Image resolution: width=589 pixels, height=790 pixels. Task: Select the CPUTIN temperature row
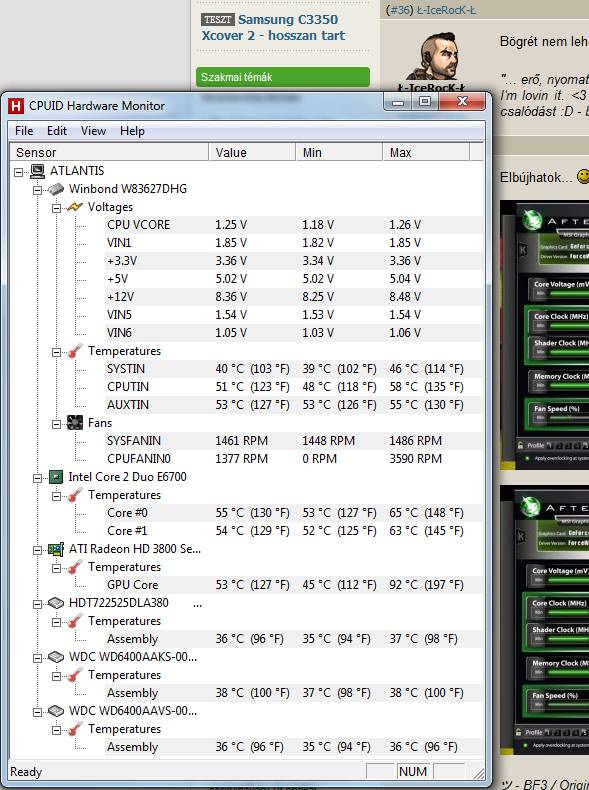(293, 387)
